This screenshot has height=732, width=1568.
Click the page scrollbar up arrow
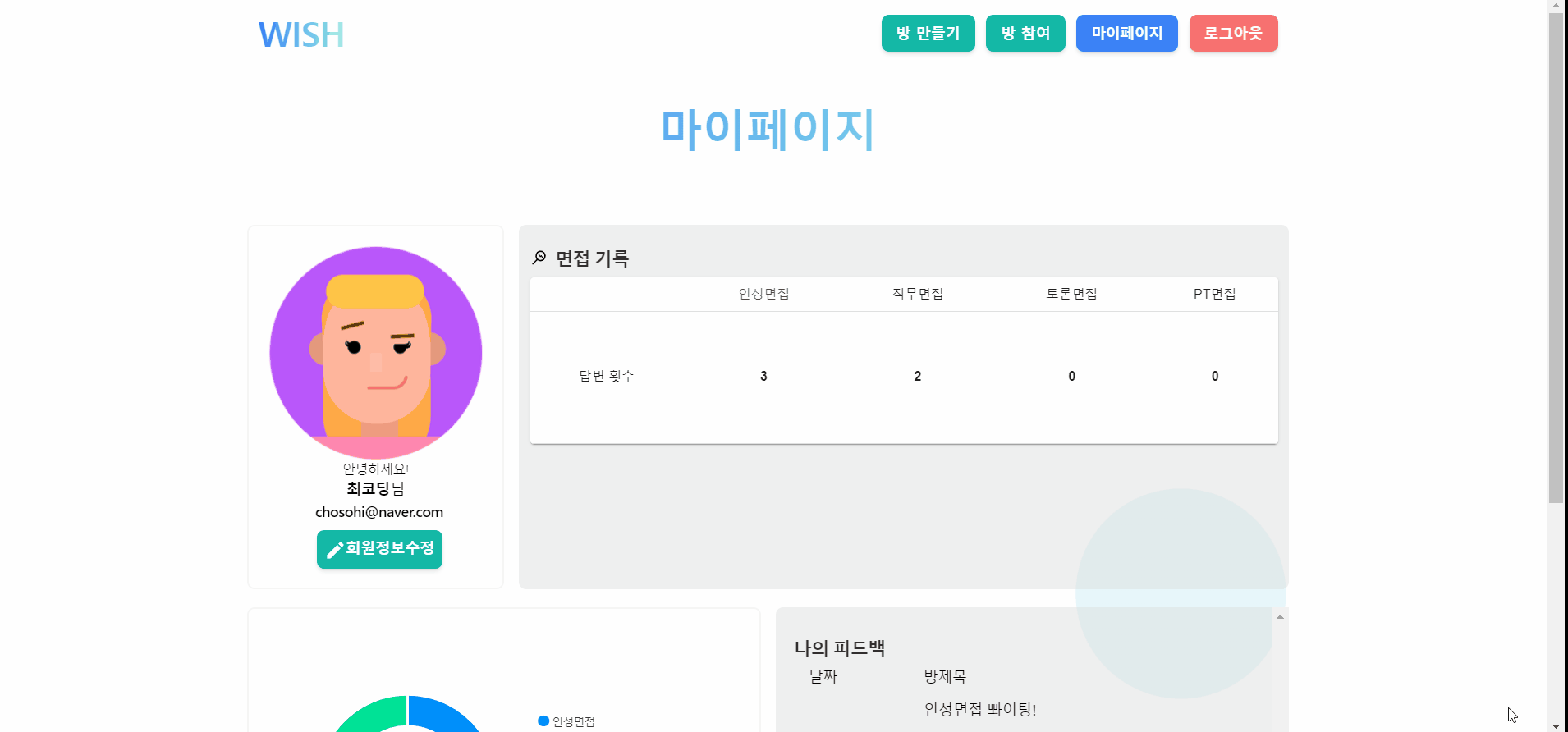pyautogui.click(x=1556, y=7)
